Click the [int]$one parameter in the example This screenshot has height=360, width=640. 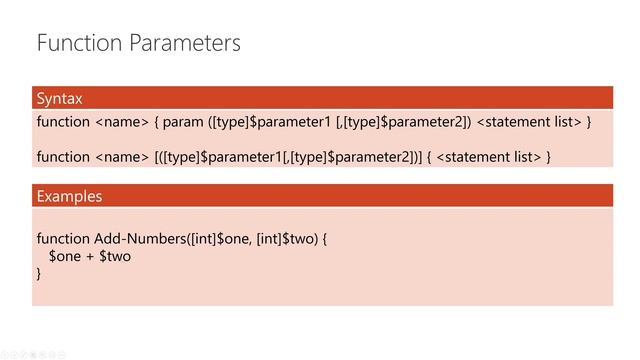[219, 239]
